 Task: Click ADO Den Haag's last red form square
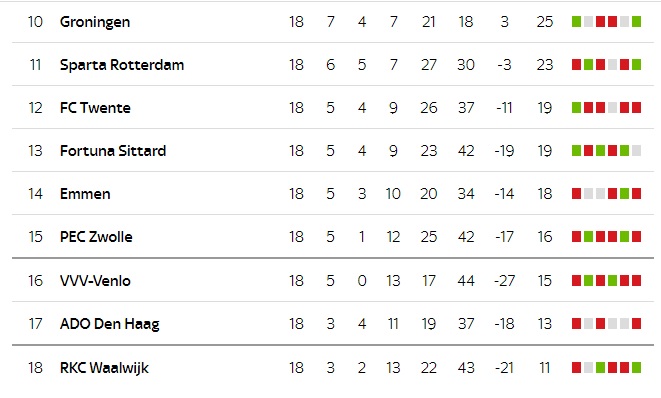[637, 323]
